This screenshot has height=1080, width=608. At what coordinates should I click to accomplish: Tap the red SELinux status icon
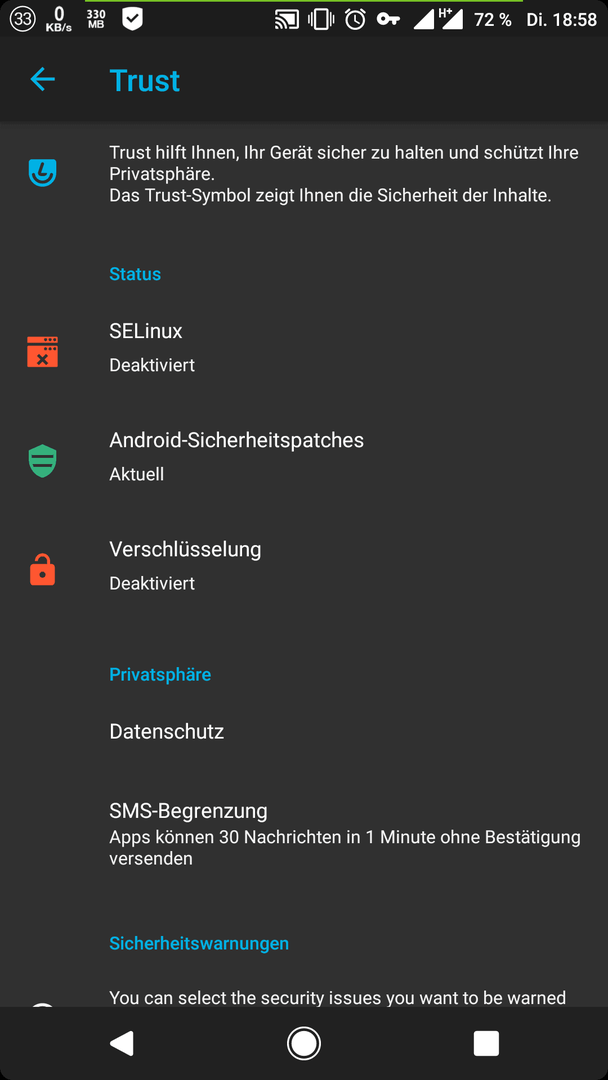[42, 351]
